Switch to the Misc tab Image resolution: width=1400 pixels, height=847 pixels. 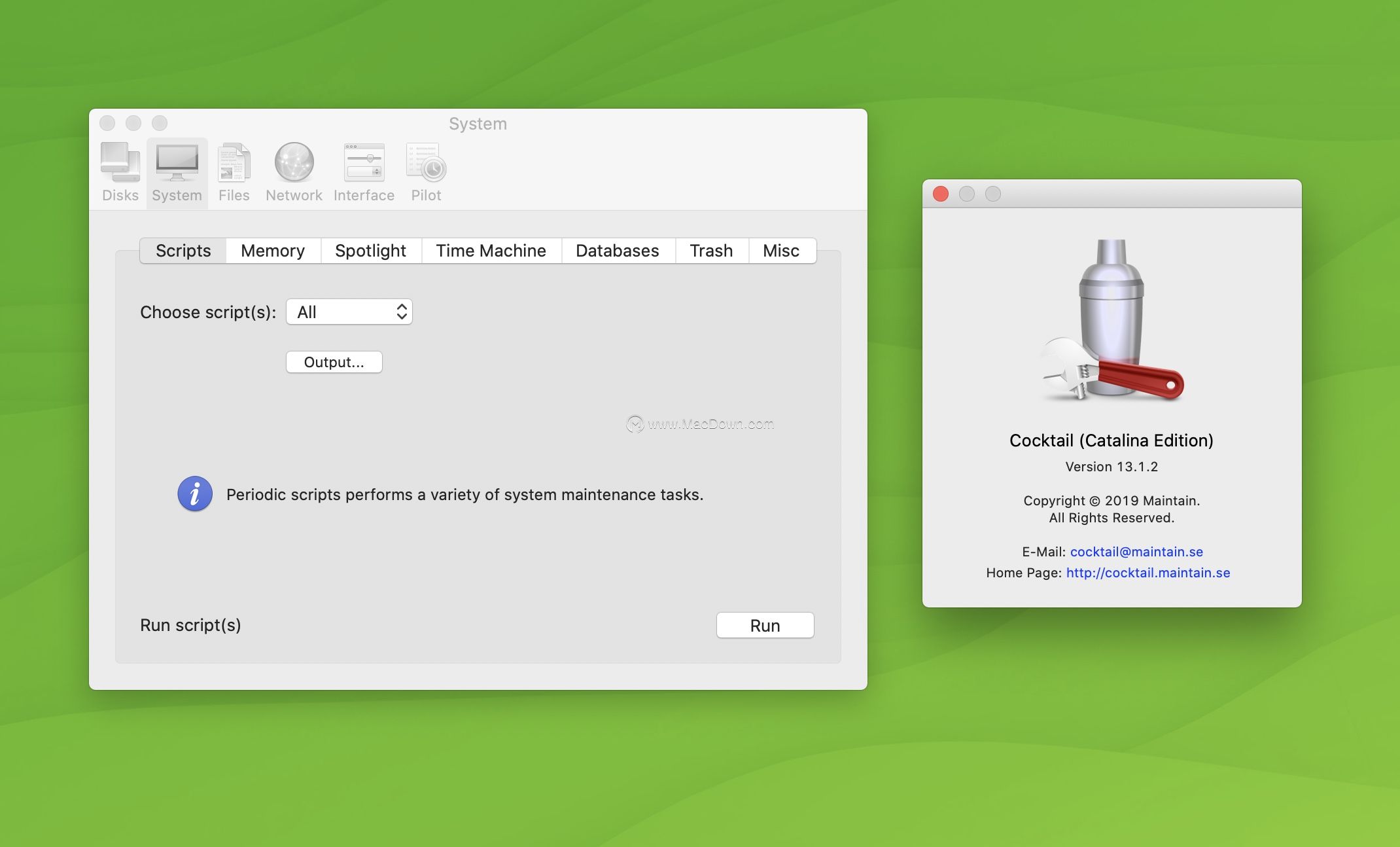pos(781,251)
